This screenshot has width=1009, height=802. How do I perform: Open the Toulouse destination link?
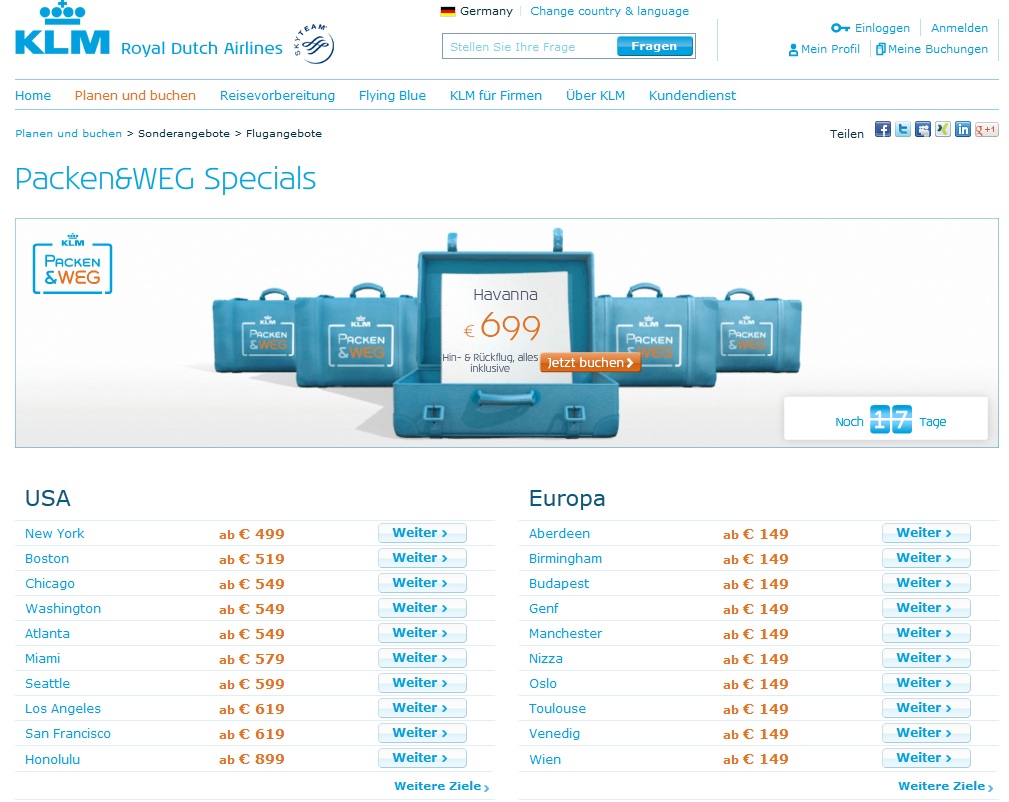pos(557,709)
